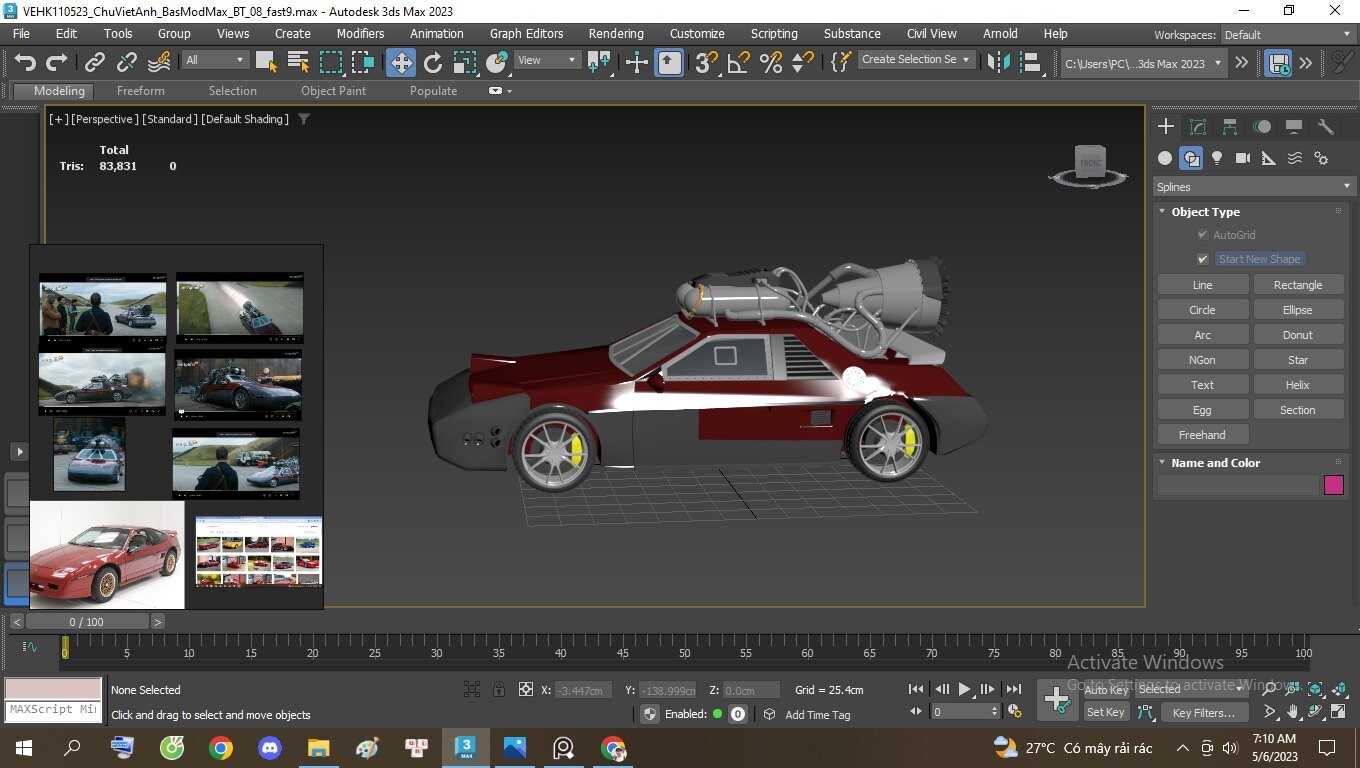
Task: Open the Splines dropdown list
Action: 1251,186
